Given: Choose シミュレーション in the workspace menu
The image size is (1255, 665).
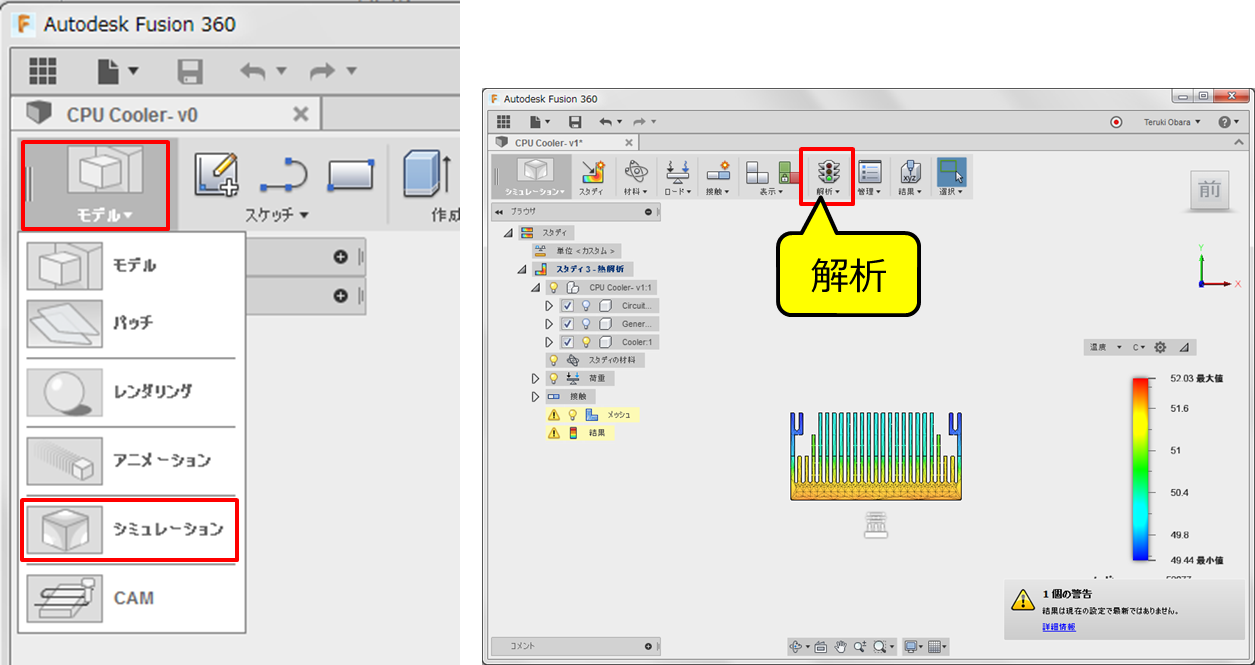Looking at the screenshot, I should click(131, 529).
